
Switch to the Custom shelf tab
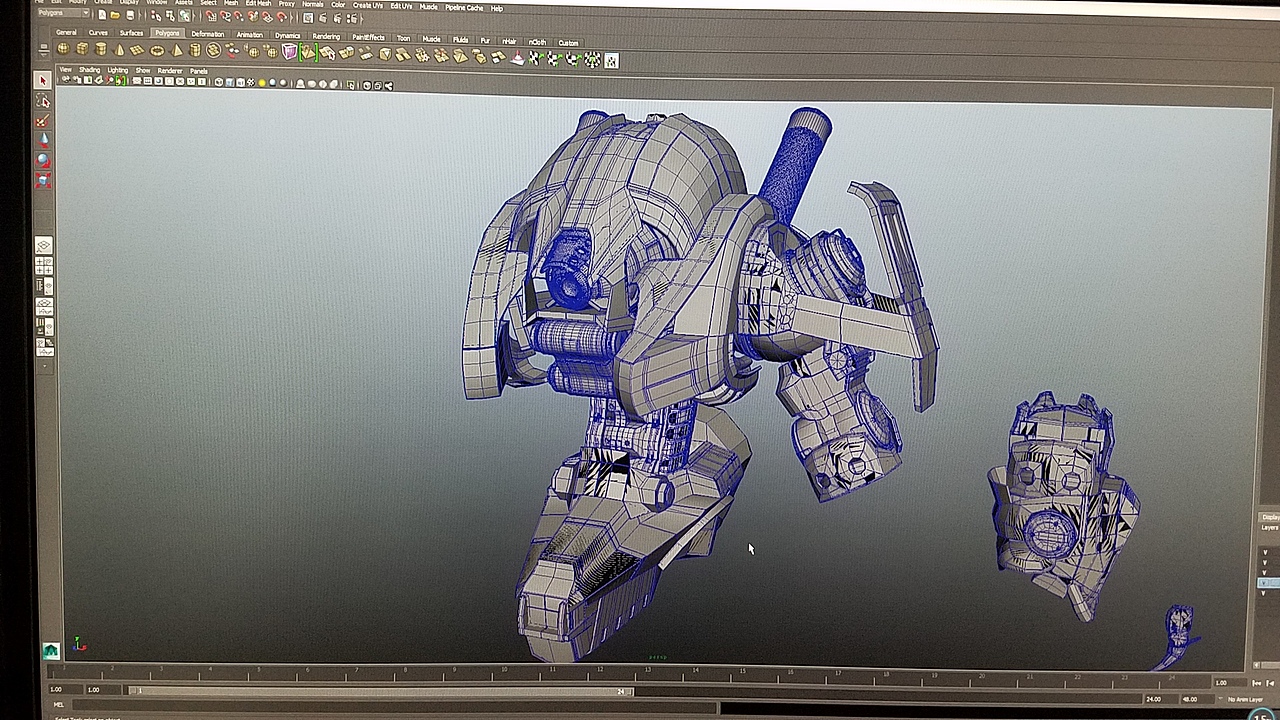tap(568, 43)
